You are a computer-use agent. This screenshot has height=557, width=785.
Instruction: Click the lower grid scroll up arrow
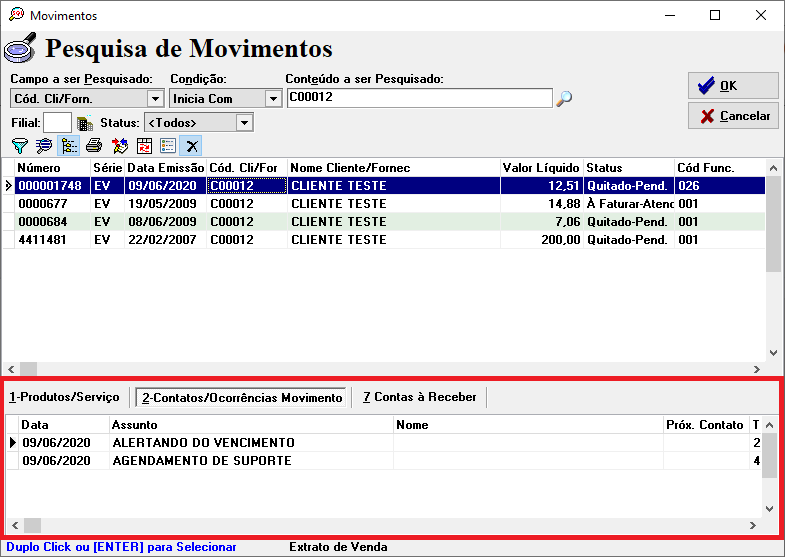(x=769, y=425)
